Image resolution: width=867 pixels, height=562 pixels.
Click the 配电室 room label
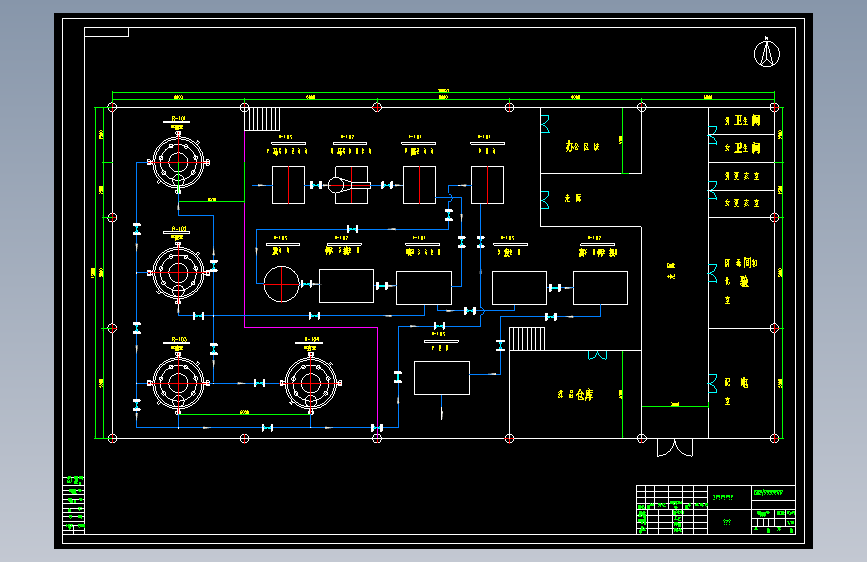pyautogui.click(x=737, y=391)
